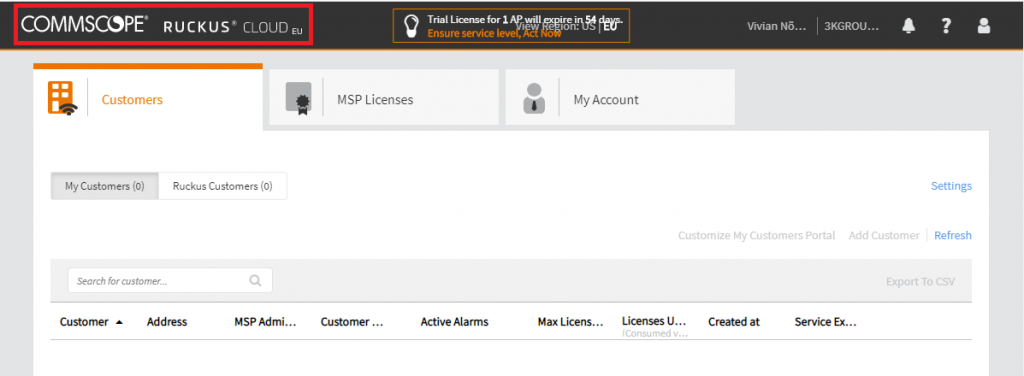
Task: Click the Customers building wifi icon
Action: point(62,99)
